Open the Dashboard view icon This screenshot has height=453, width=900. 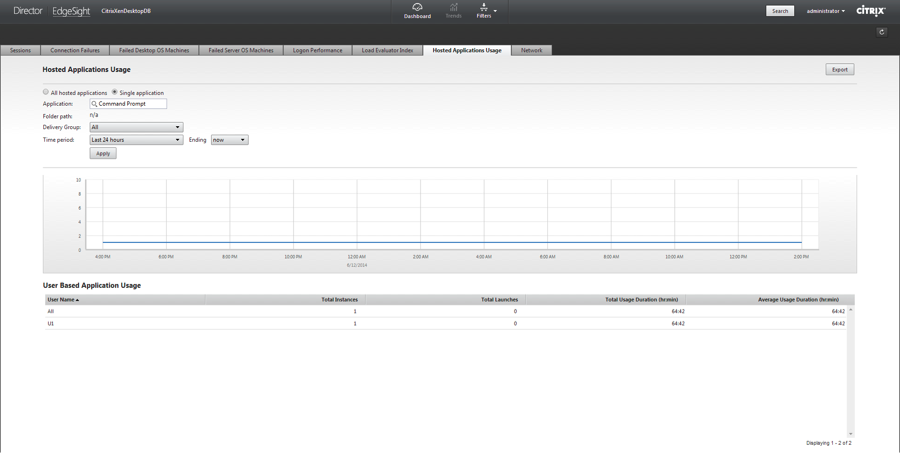click(x=417, y=10)
